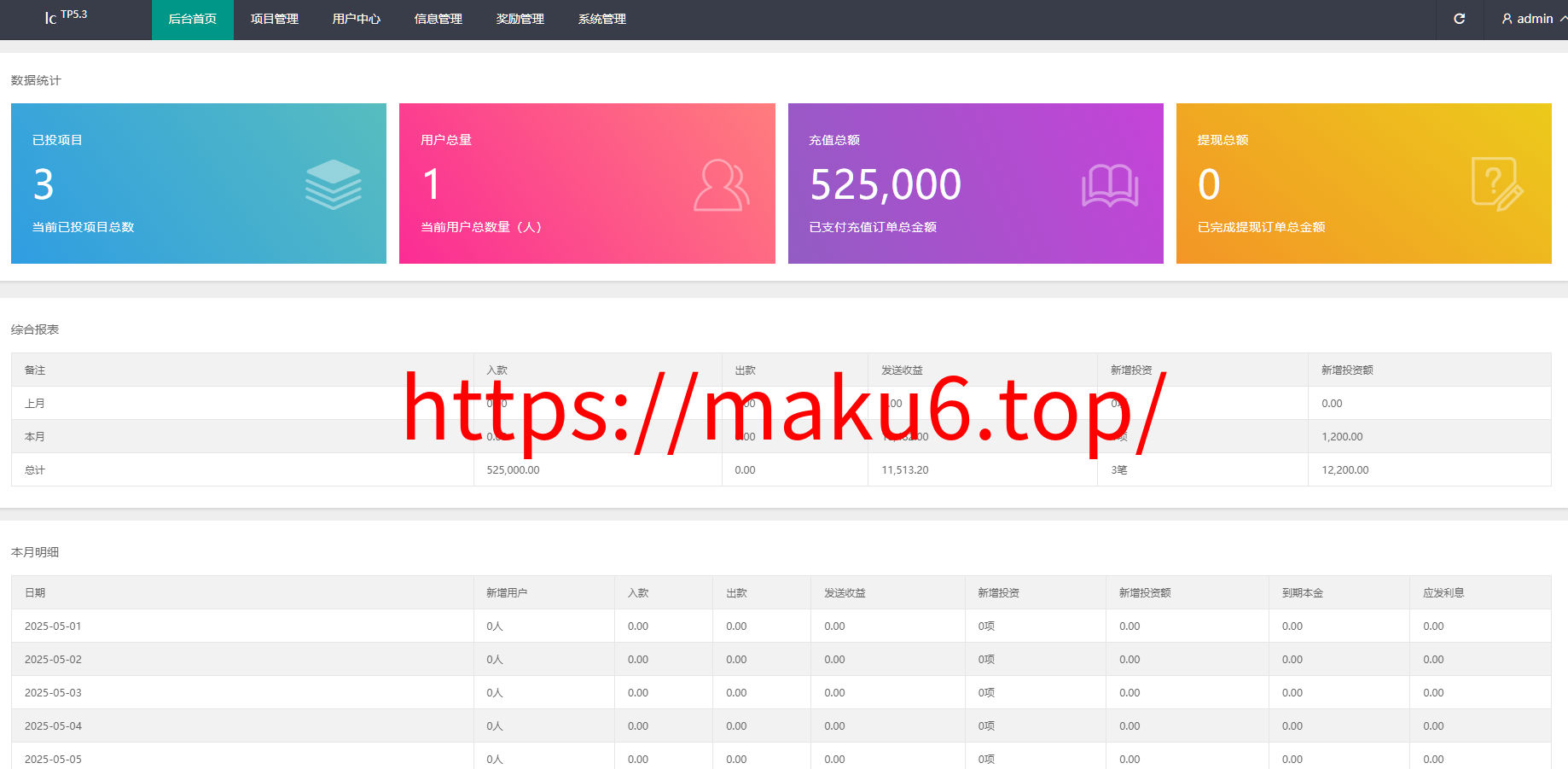Click the admin user icon

tap(1507, 19)
